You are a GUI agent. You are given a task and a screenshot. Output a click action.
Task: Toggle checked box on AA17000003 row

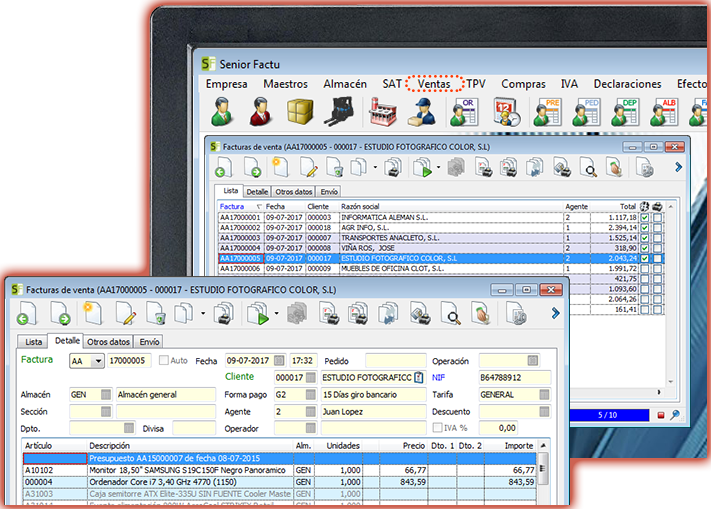[644, 238]
